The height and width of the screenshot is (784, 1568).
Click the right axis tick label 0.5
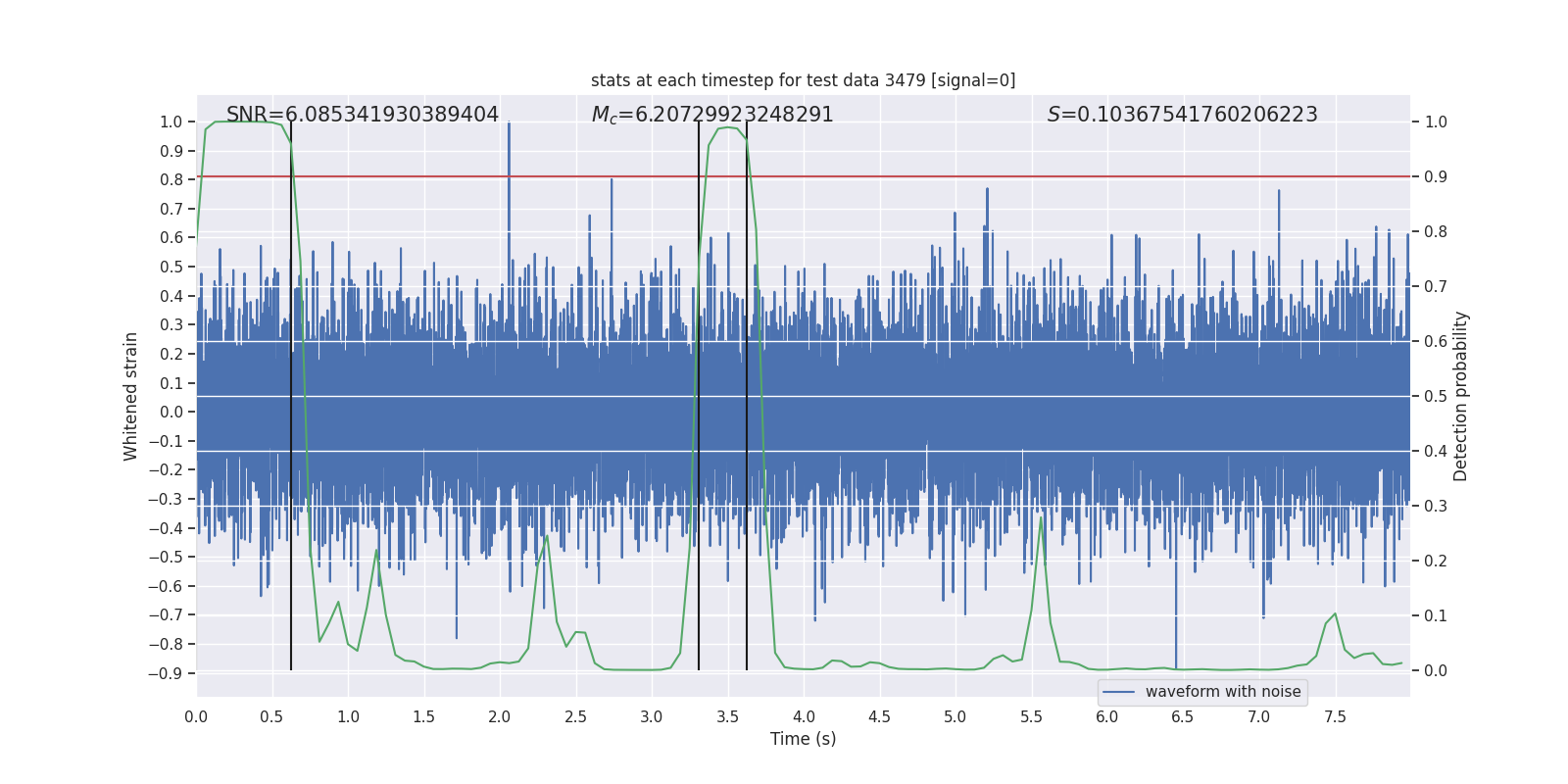[x=1436, y=396]
